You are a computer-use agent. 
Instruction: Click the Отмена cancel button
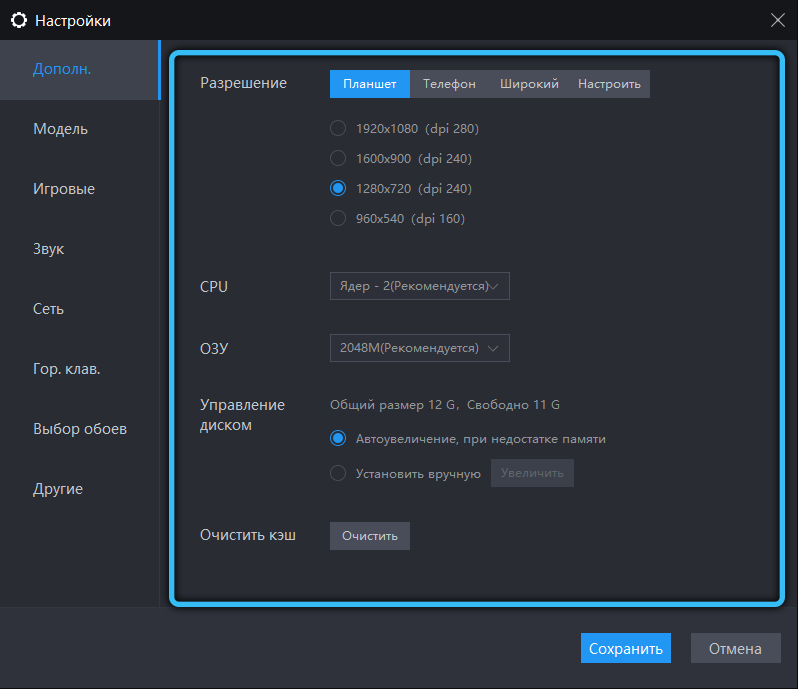(735, 648)
